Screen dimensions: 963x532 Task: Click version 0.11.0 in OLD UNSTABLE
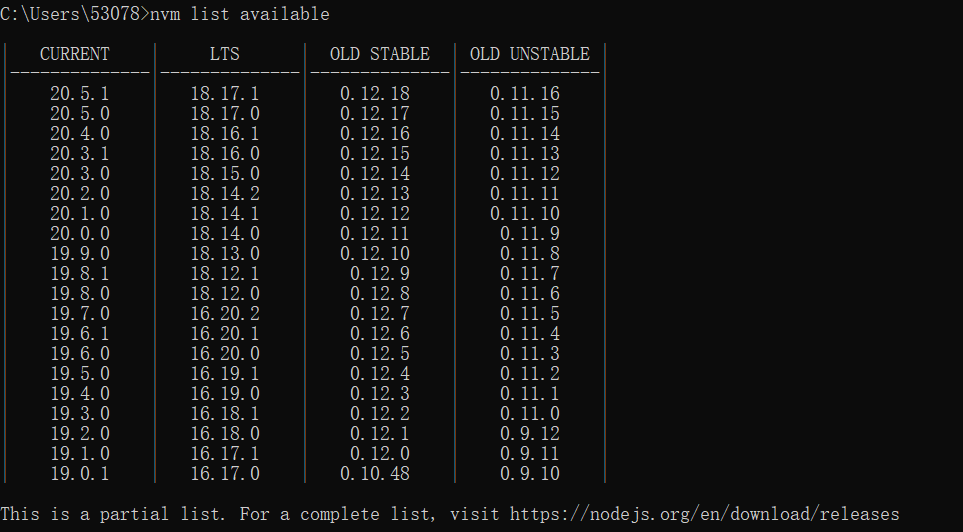click(530, 414)
